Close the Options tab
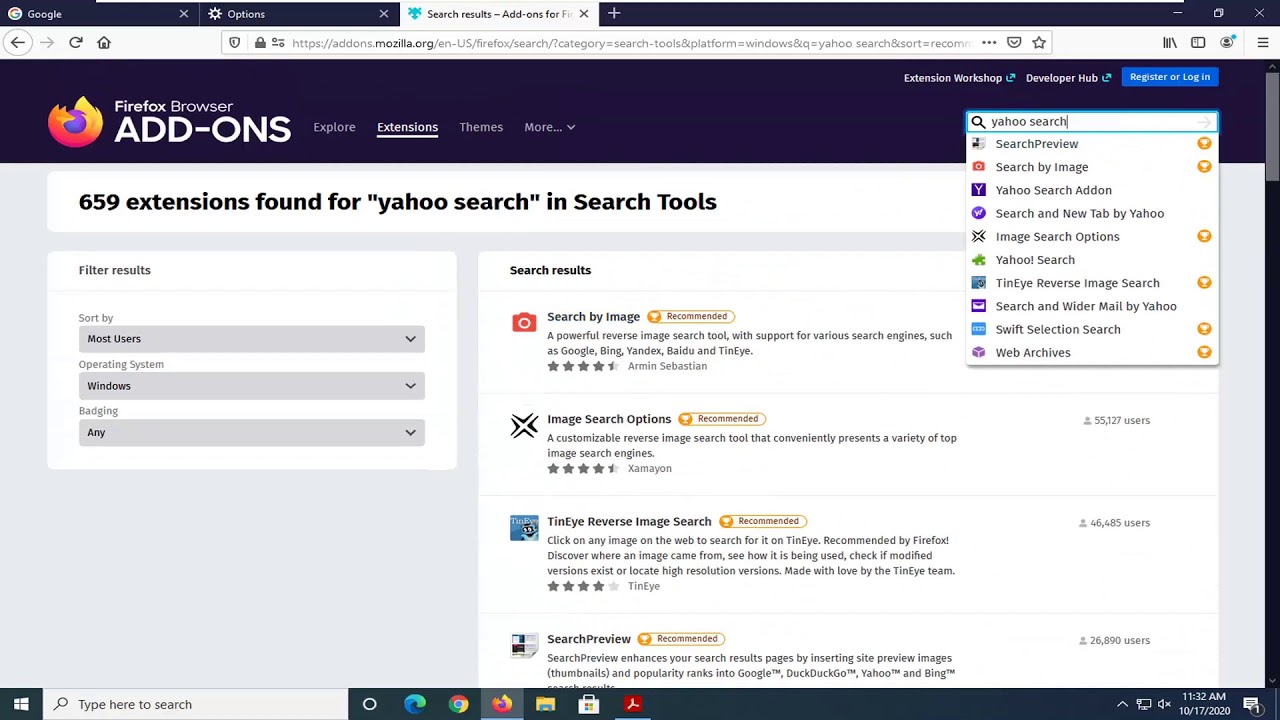Image resolution: width=1280 pixels, height=720 pixels. pyautogui.click(x=383, y=14)
